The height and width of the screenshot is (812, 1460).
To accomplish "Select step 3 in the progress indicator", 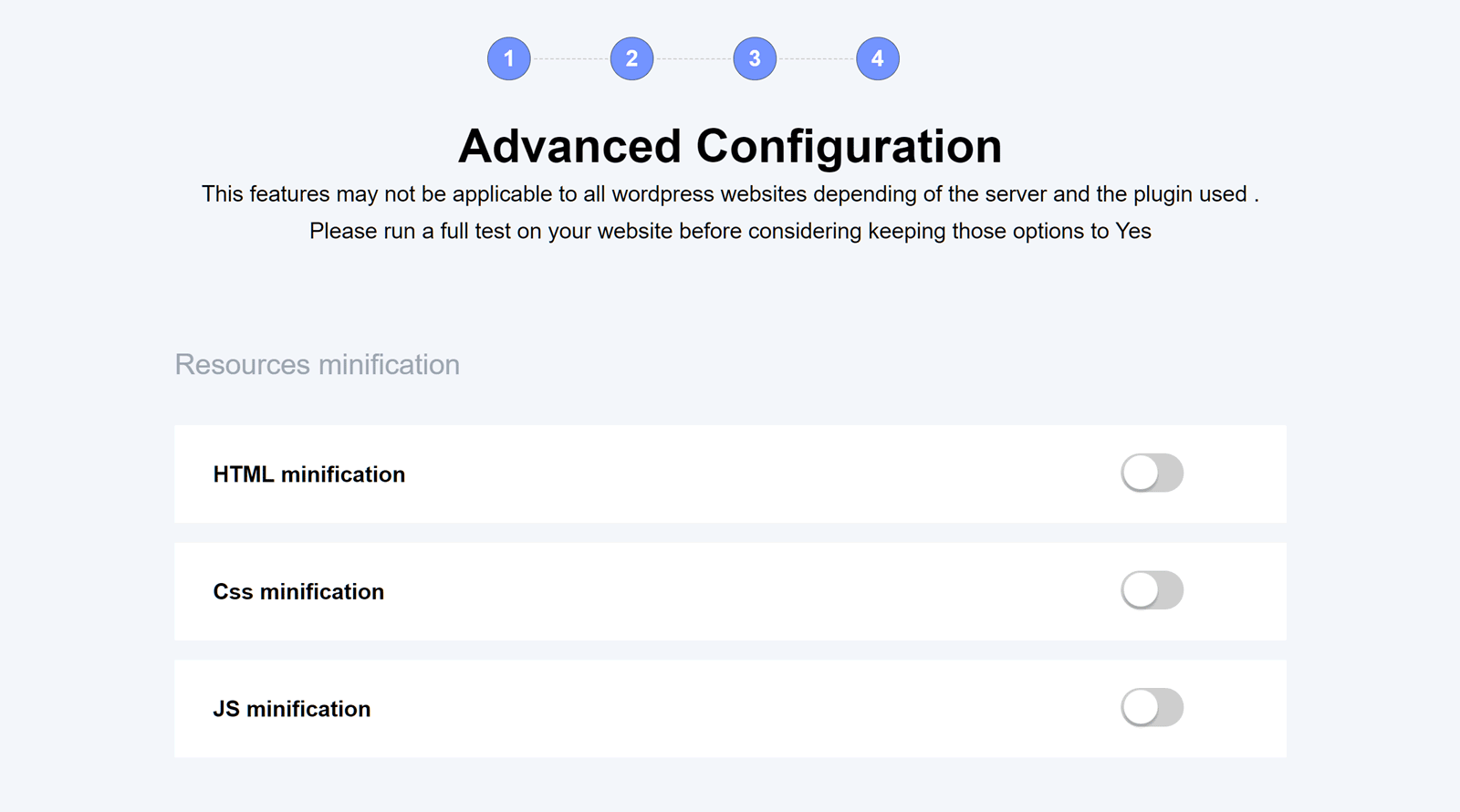I will (x=755, y=58).
